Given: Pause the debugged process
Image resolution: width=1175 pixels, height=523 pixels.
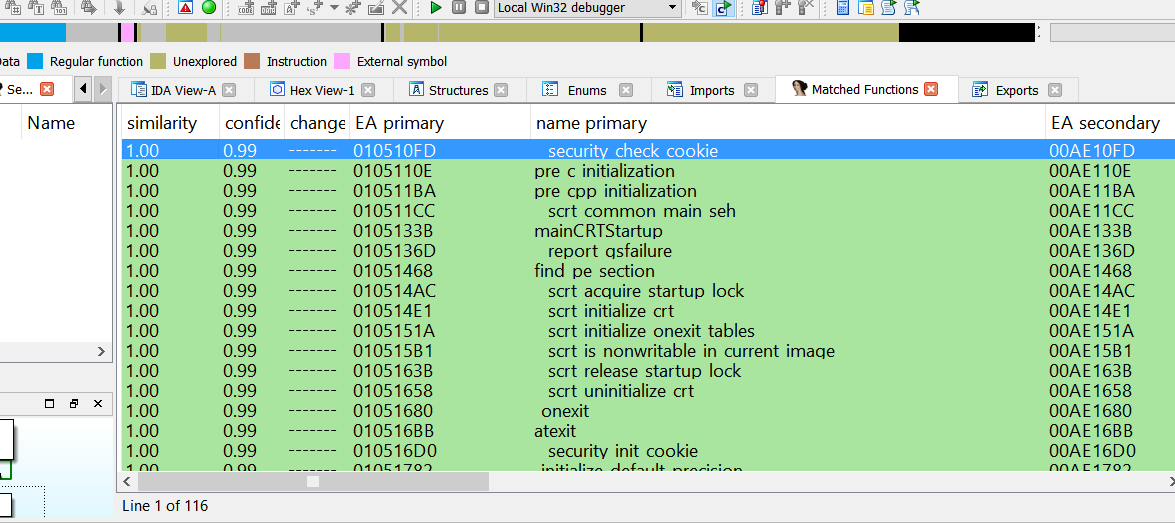Looking at the screenshot, I should [458, 8].
